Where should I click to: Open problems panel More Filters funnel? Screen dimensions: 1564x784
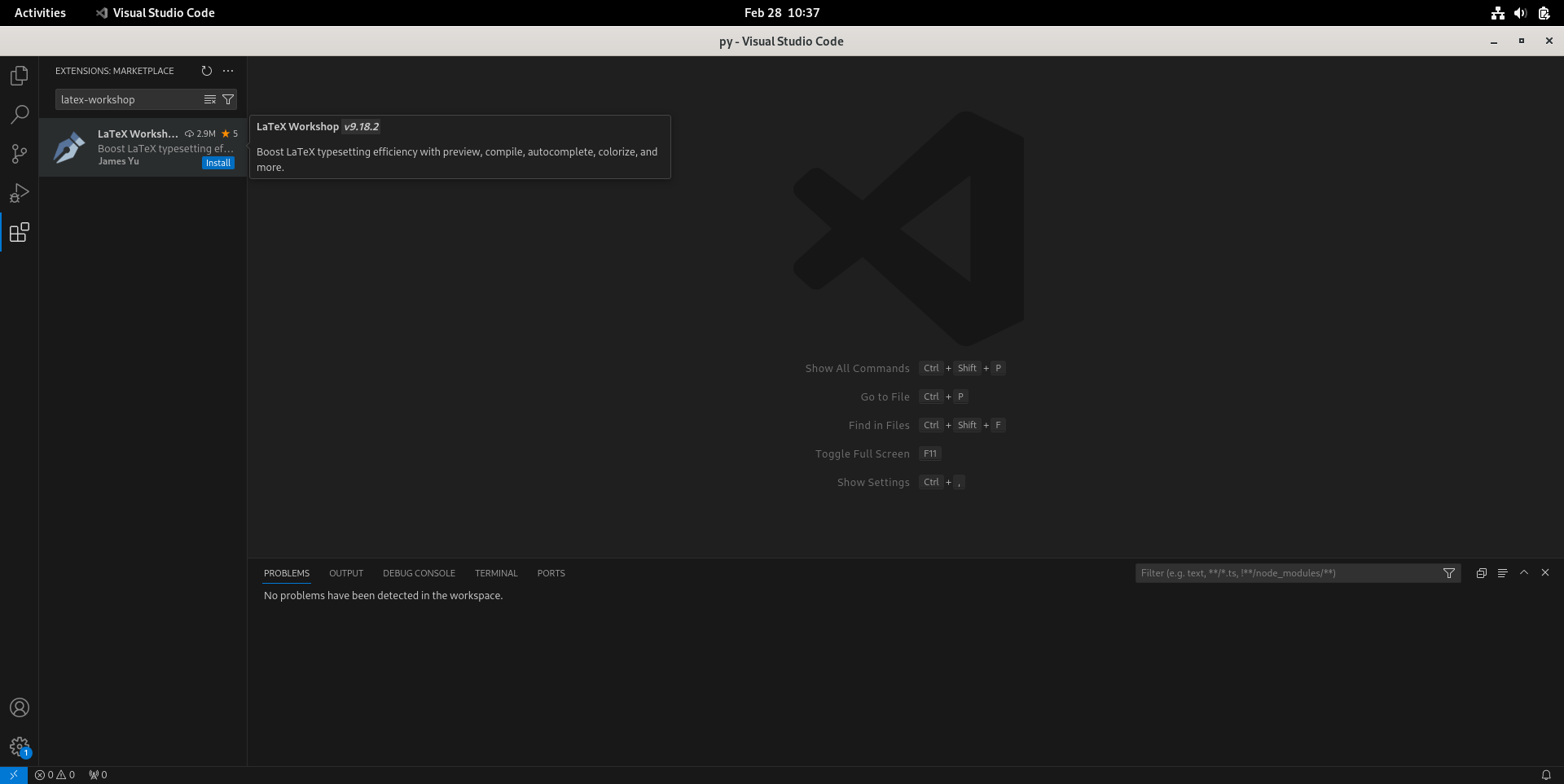1449,573
